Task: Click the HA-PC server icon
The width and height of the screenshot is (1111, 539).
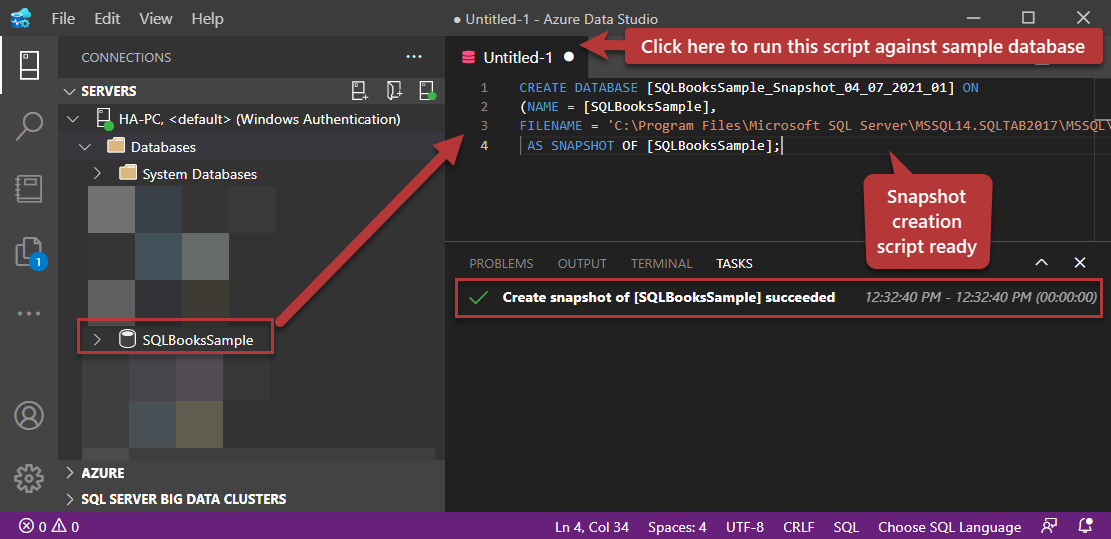Action: tap(105, 119)
